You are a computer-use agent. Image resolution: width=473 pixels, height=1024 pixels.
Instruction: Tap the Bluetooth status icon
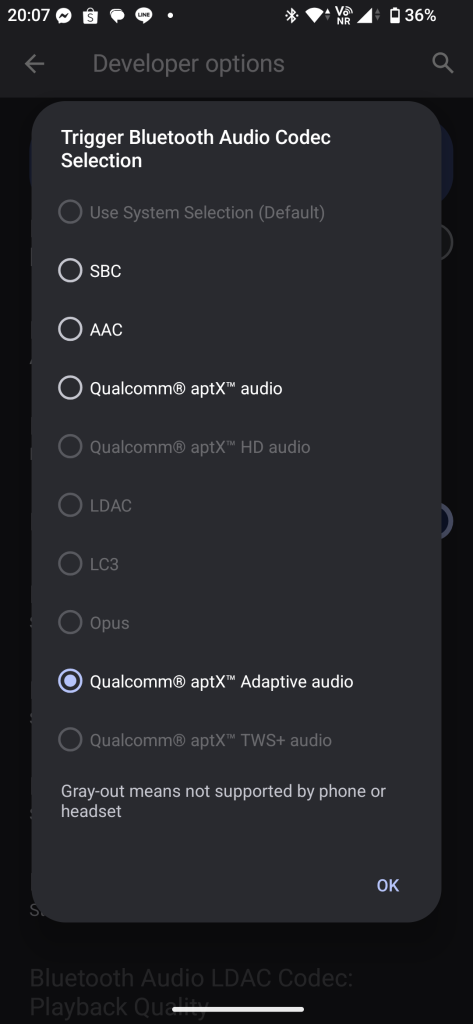291,16
